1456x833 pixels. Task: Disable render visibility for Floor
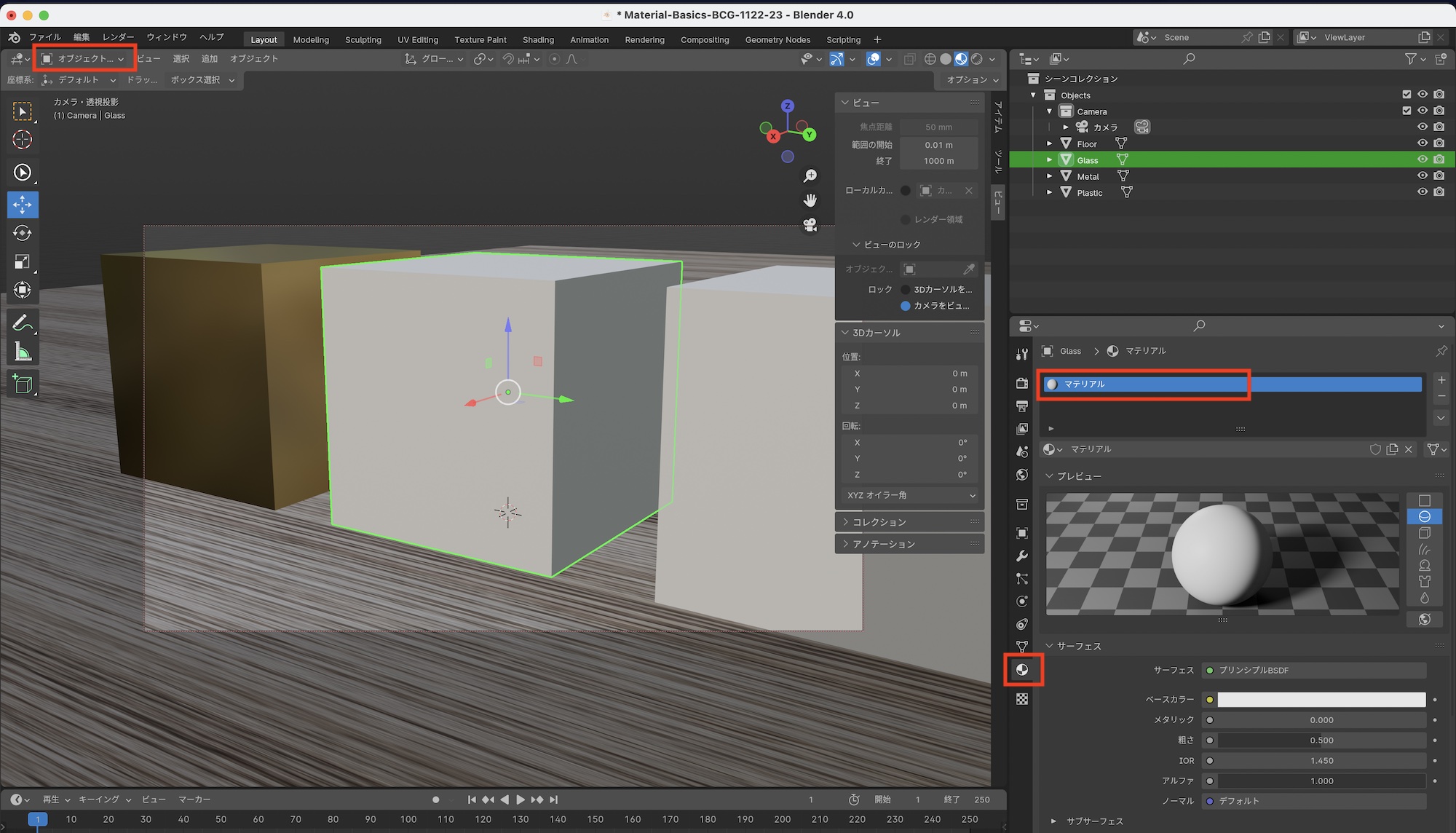coord(1439,143)
